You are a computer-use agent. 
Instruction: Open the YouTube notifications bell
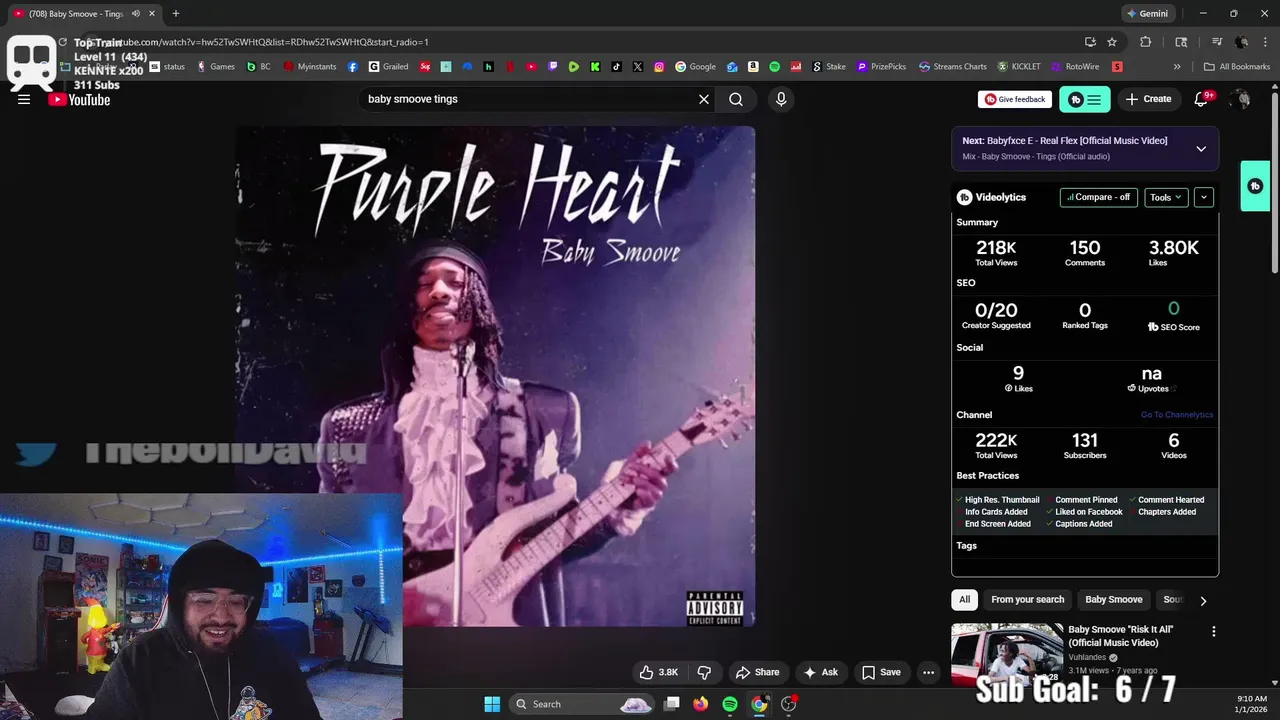[1201, 99]
